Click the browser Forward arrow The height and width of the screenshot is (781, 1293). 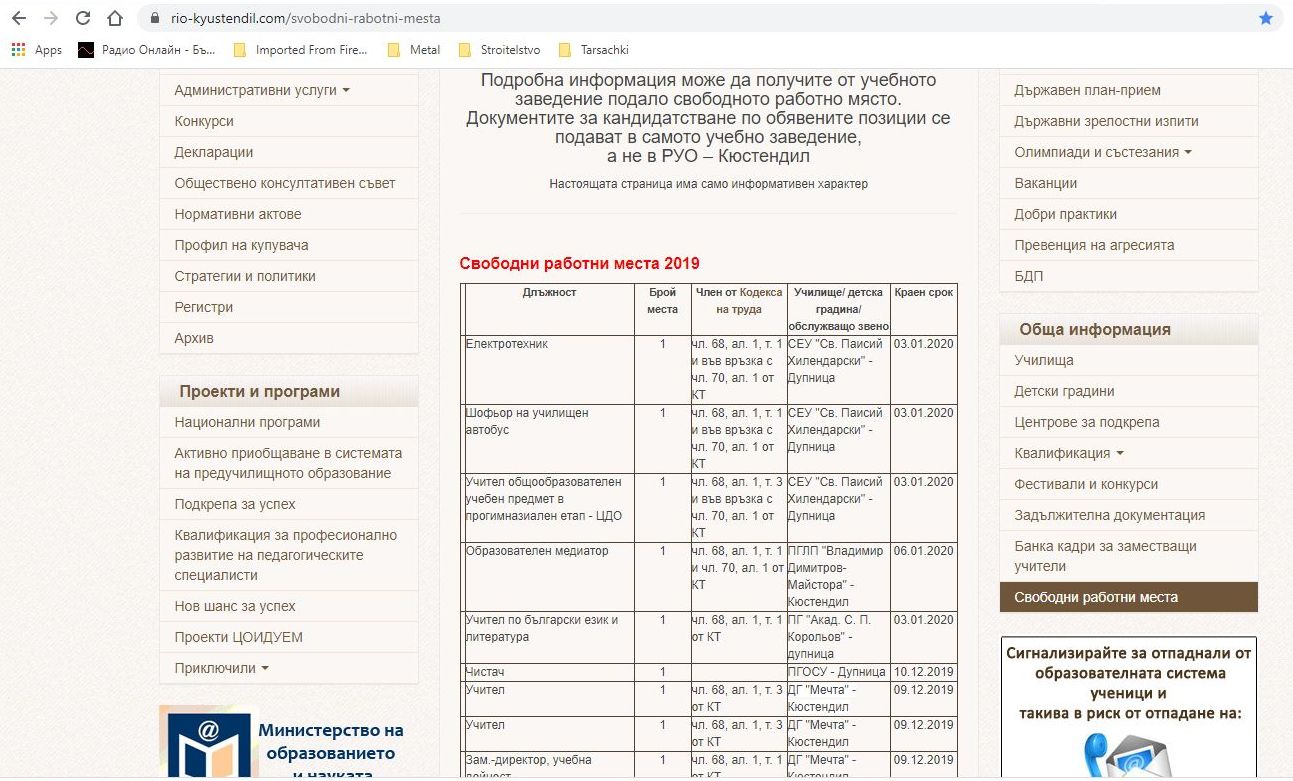[51, 18]
